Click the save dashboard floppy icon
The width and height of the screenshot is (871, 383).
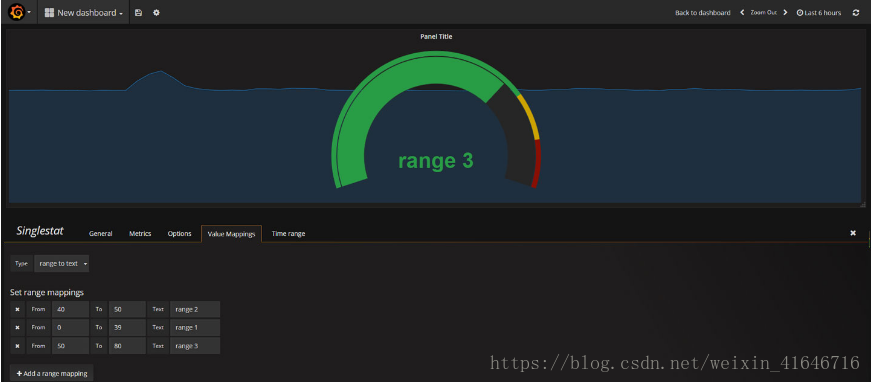138,12
